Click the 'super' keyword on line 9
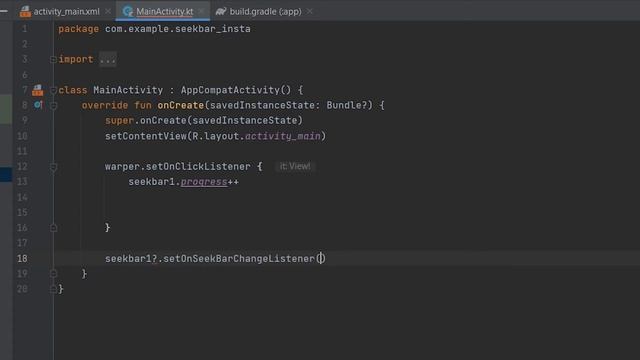This screenshot has width=640, height=360. point(119,120)
